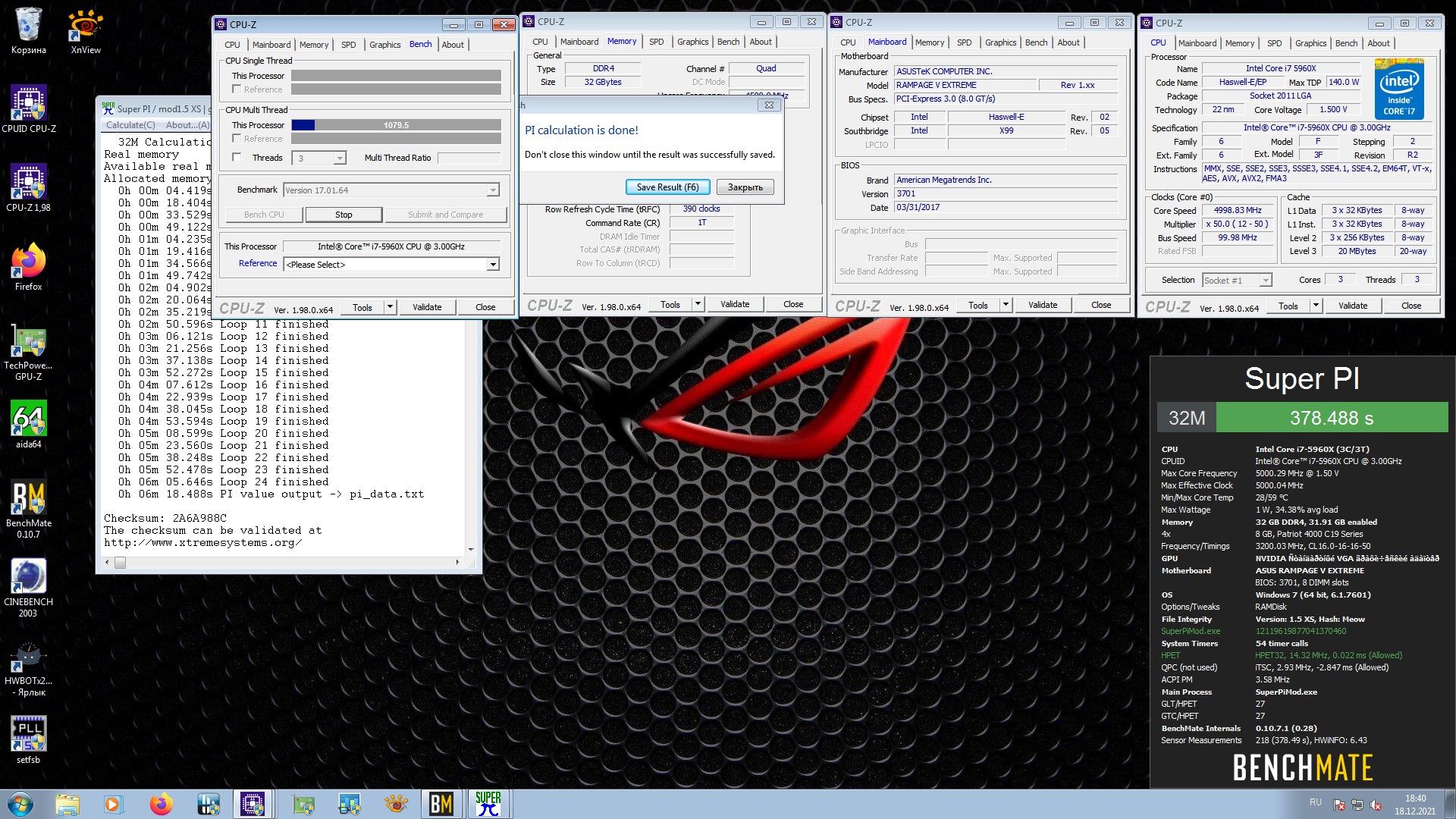Switch to Memory tab in CPU tab window
The height and width of the screenshot is (819, 1456).
(1240, 43)
